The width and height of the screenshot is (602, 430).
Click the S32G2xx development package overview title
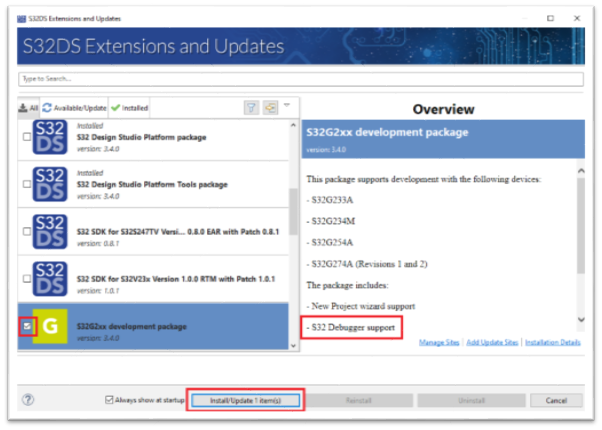(387, 132)
